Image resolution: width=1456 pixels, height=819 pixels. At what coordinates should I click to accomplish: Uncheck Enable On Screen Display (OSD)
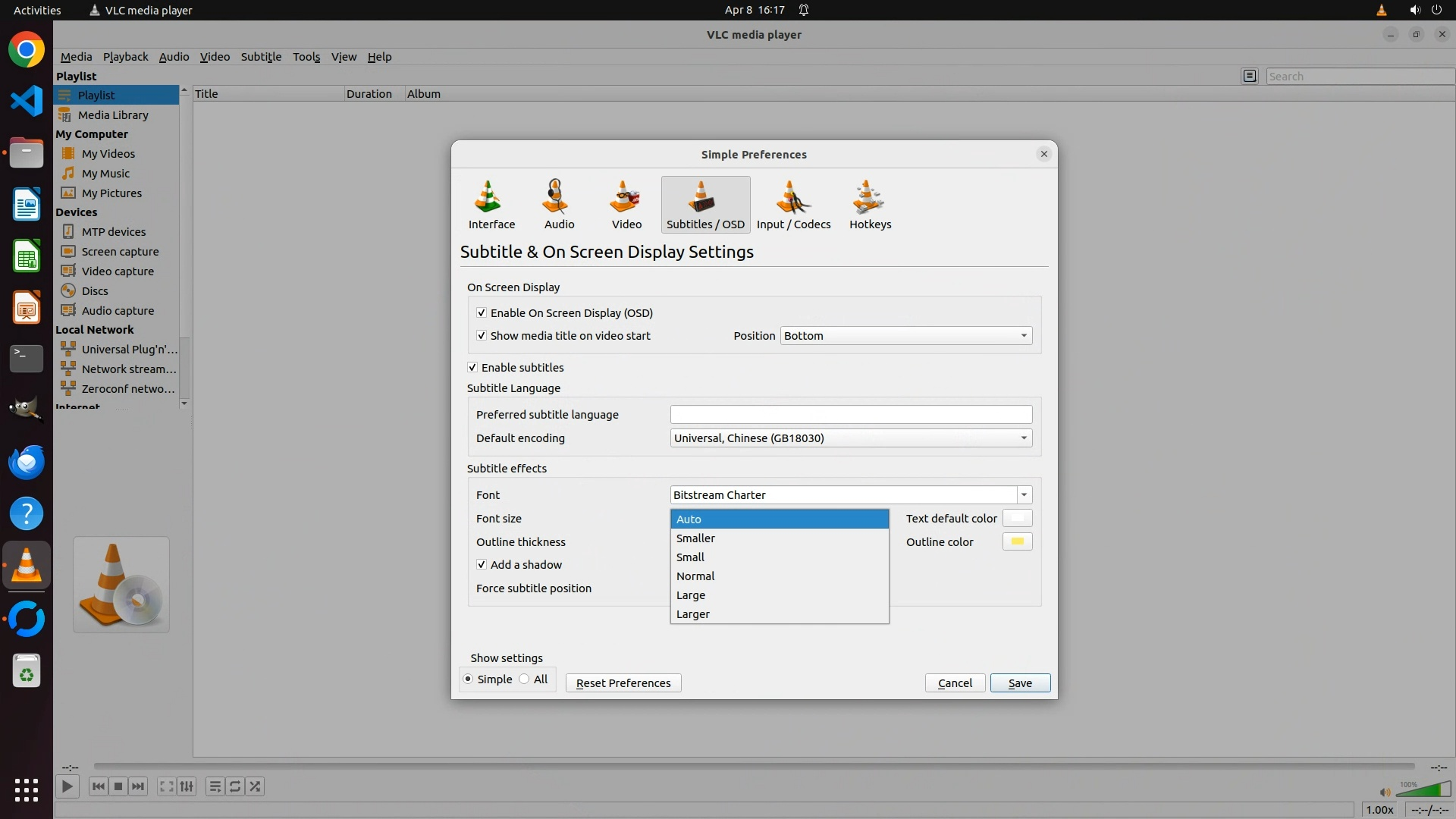[482, 312]
